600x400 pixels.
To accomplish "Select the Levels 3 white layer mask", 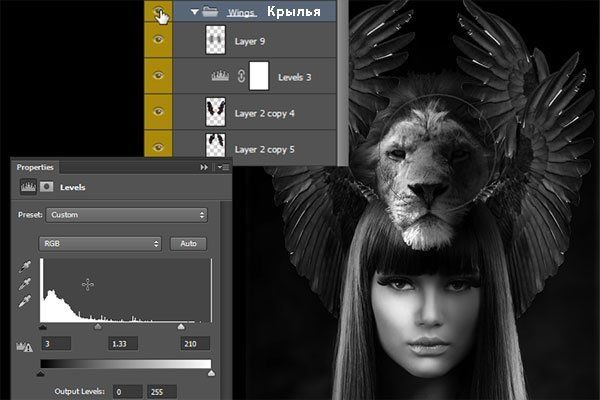I will tap(259, 76).
